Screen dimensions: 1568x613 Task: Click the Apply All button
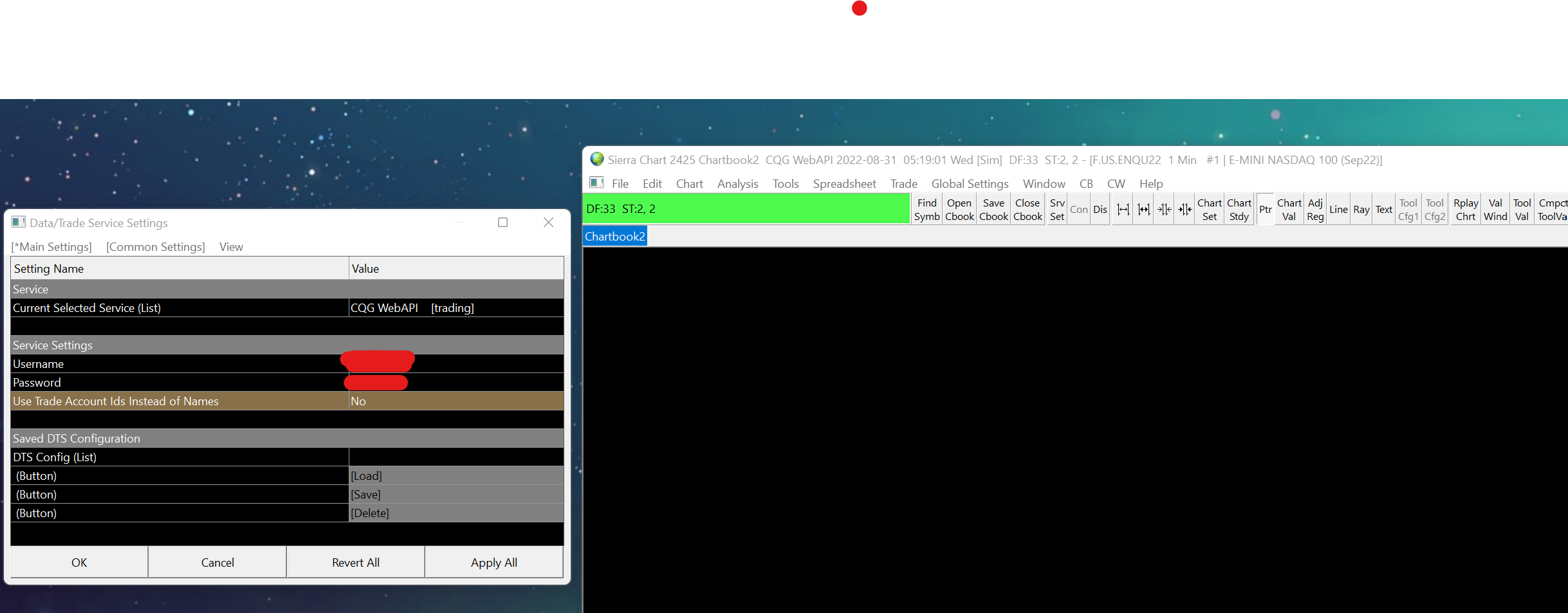pos(494,562)
